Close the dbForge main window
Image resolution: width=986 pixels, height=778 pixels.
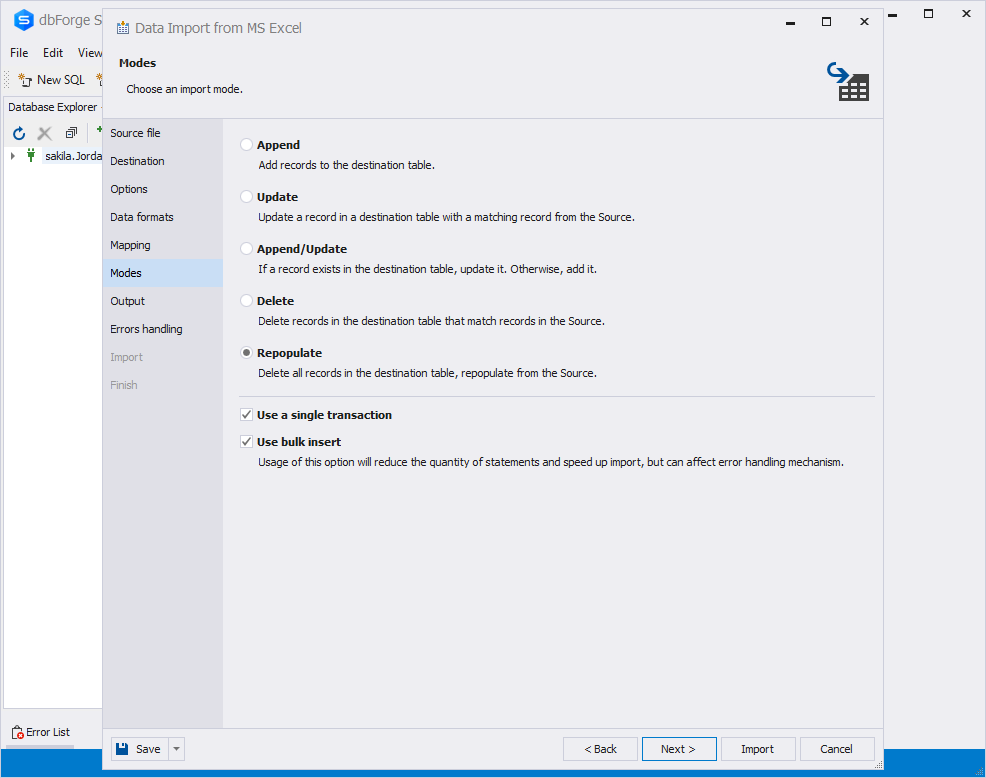click(967, 13)
